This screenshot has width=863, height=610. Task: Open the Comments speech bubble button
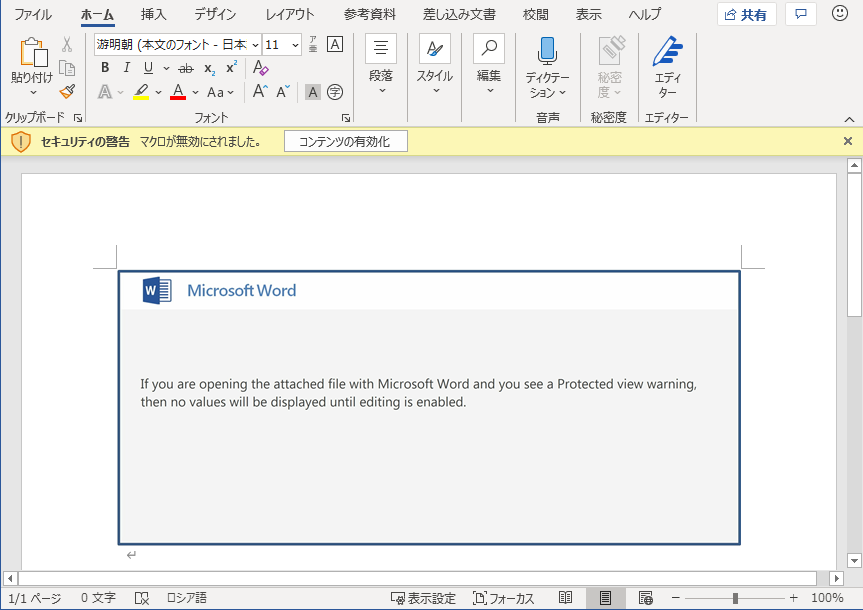click(801, 14)
